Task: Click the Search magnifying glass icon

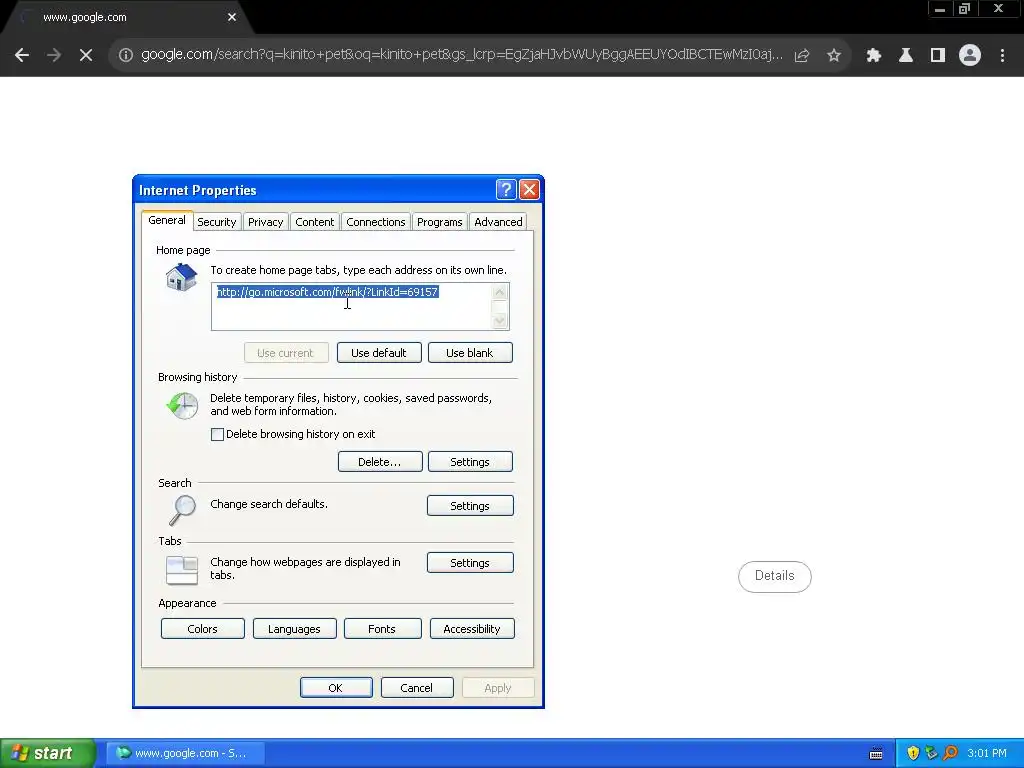Action: tap(182, 509)
